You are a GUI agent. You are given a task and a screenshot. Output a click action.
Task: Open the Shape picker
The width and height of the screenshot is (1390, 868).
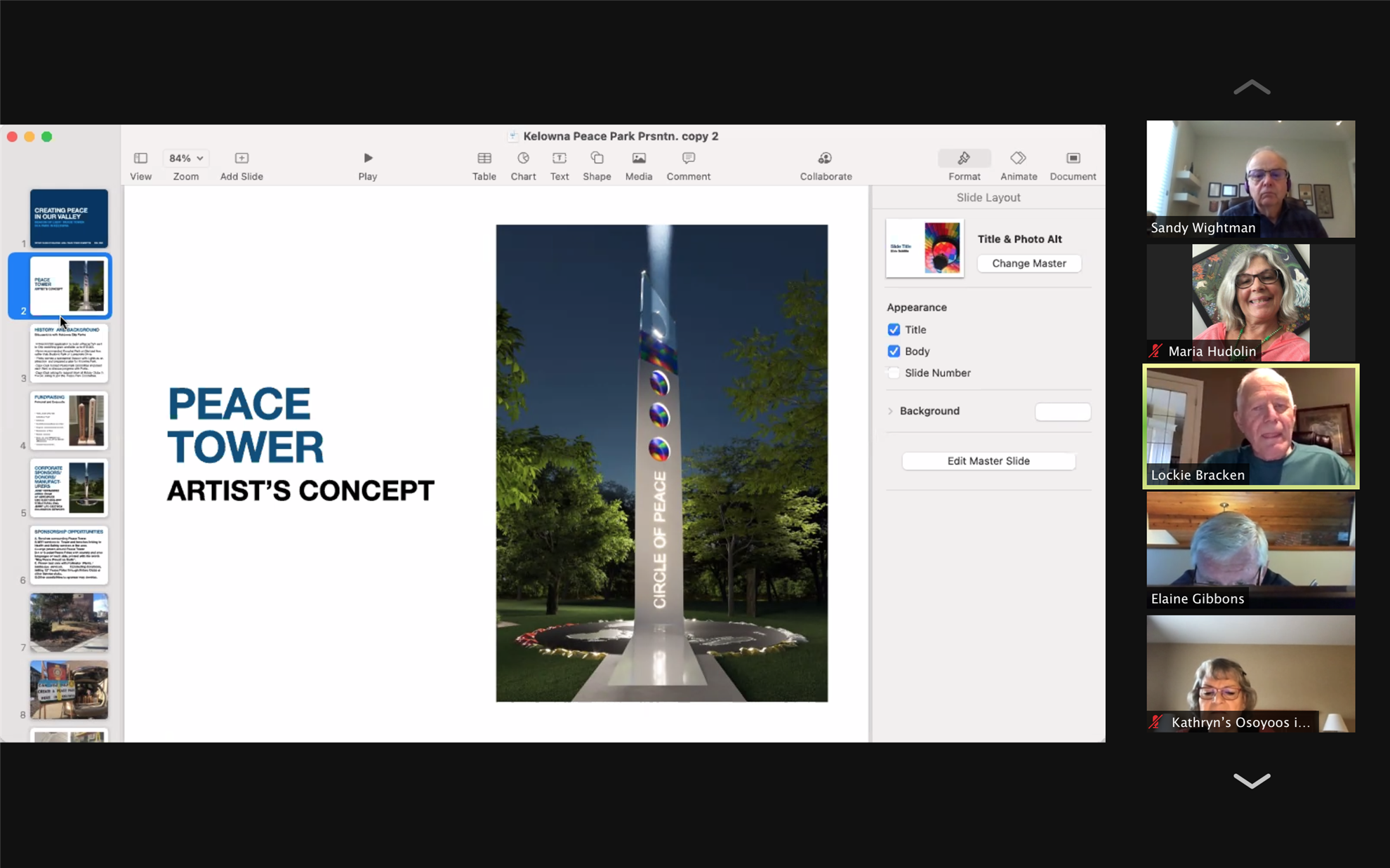click(x=597, y=158)
